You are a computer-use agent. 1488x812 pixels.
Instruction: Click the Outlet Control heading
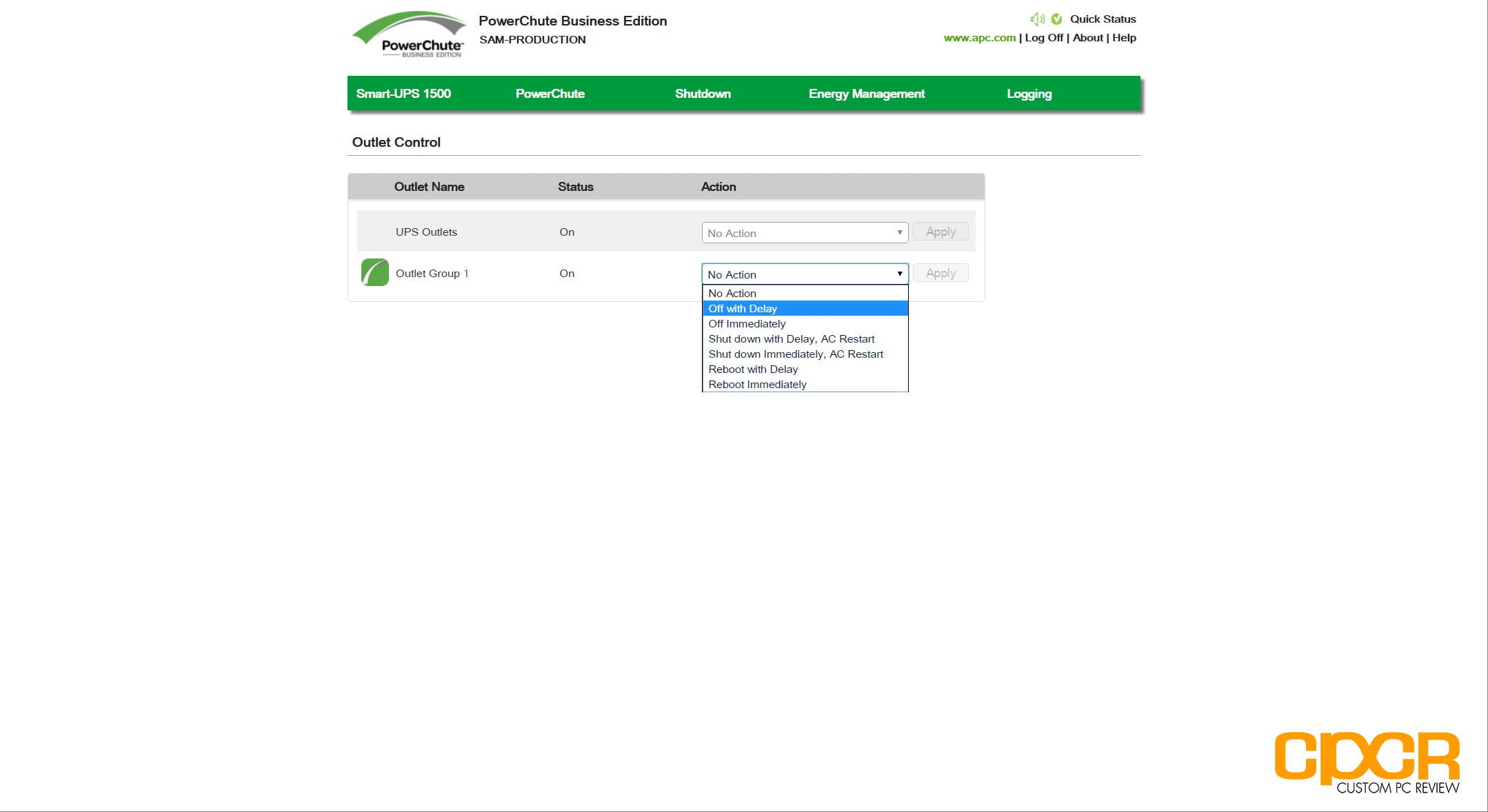(396, 142)
